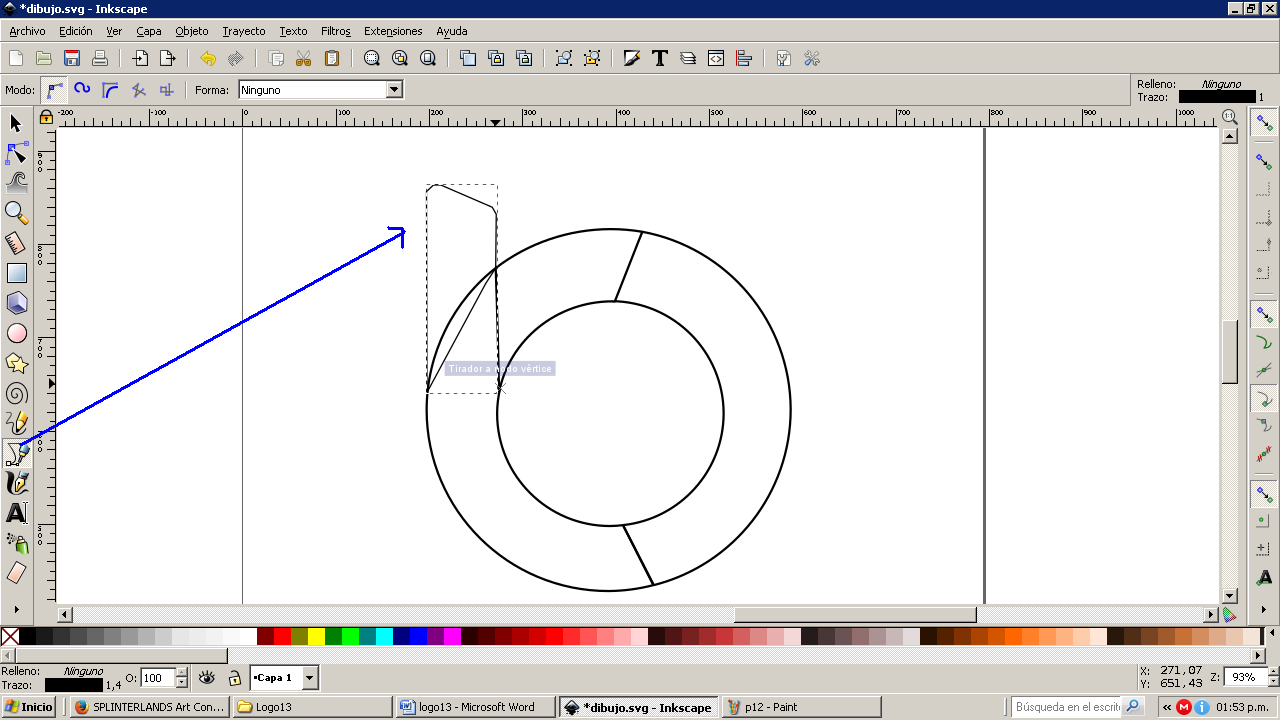The height and width of the screenshot is (720, 1280).
Task: Enable regular Bezier path mode
Action: (55, 90)
